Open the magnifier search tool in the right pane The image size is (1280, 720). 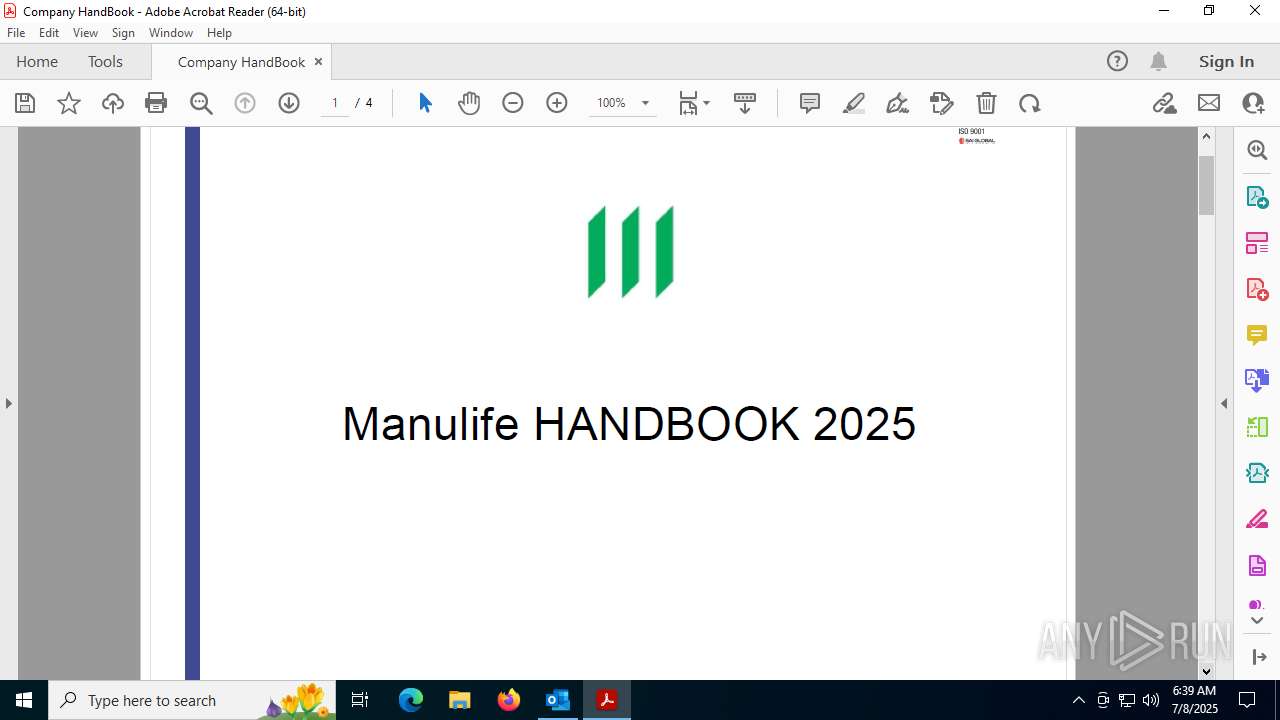[1257, 150]
